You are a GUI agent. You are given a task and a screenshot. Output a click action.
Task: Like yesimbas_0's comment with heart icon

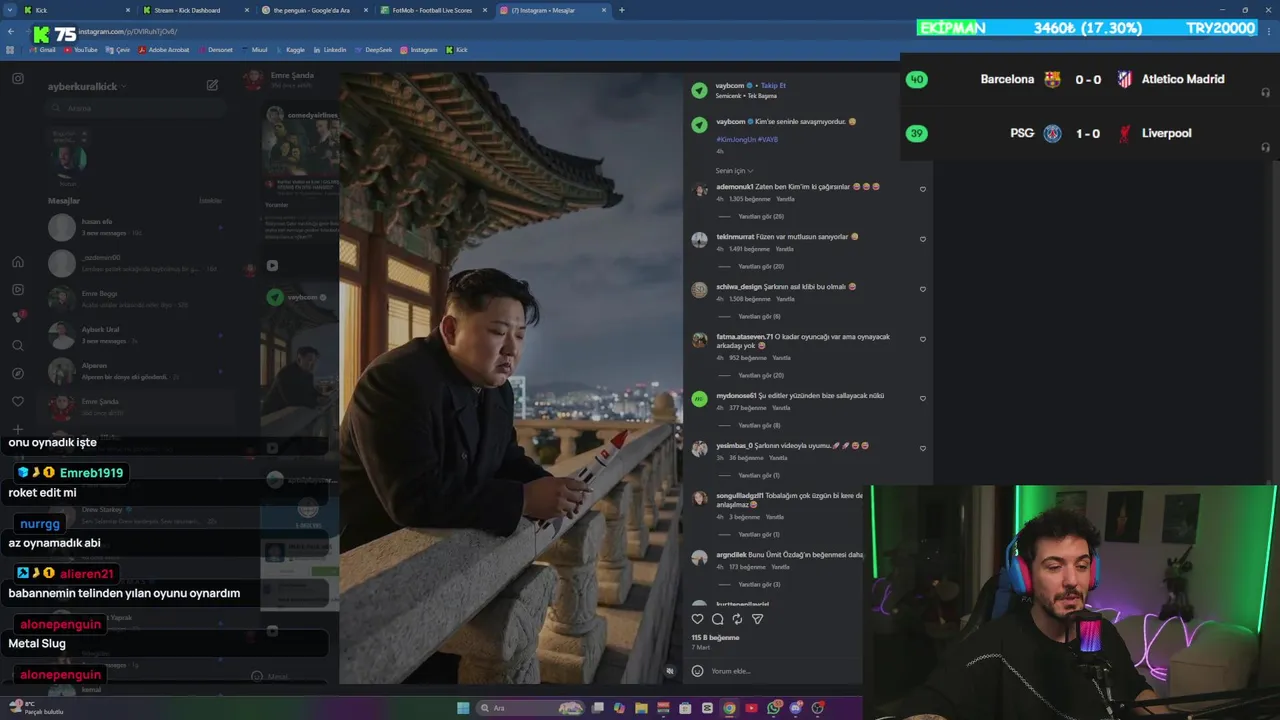click(923, 448)
